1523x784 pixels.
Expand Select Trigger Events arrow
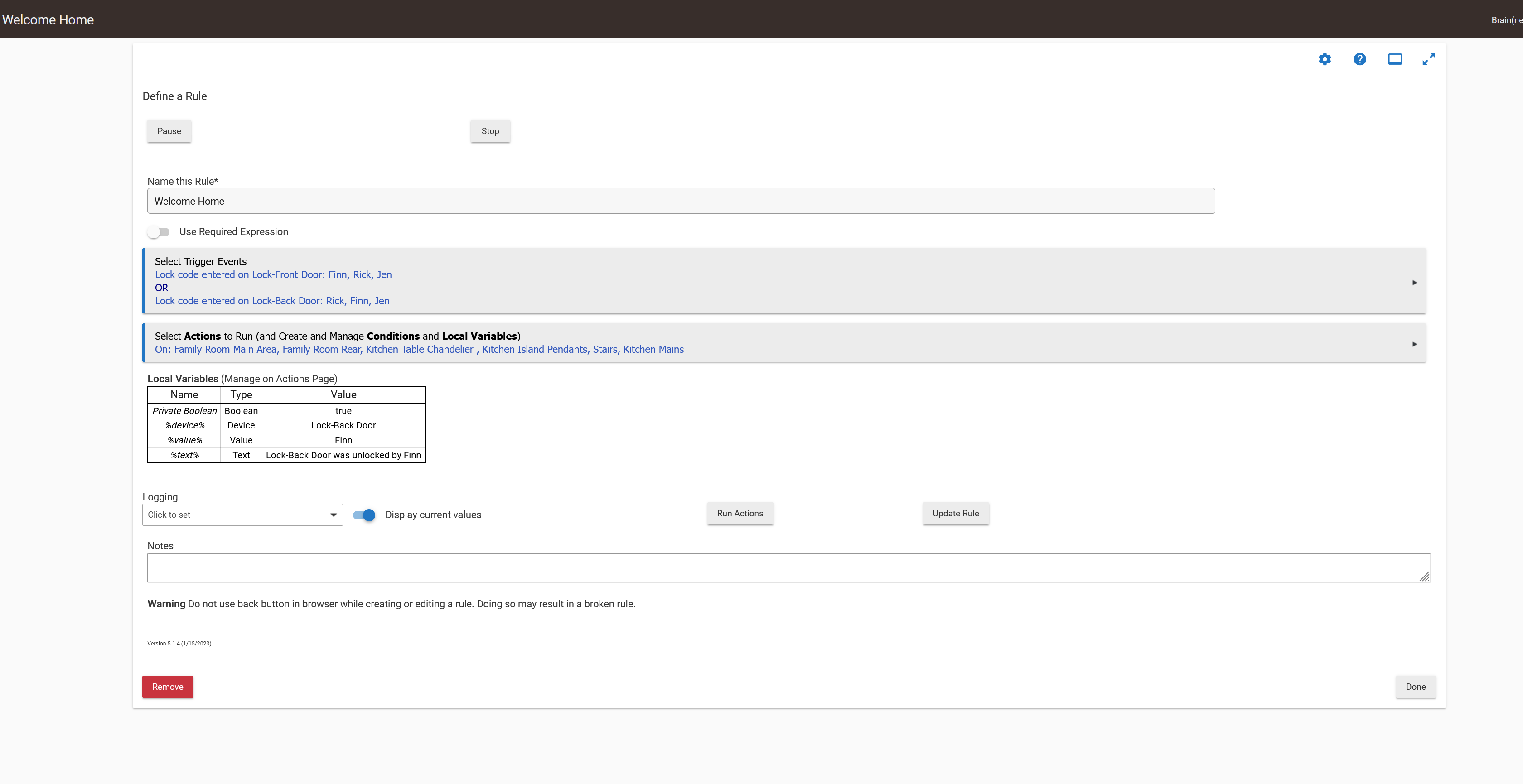[1414, 283]
